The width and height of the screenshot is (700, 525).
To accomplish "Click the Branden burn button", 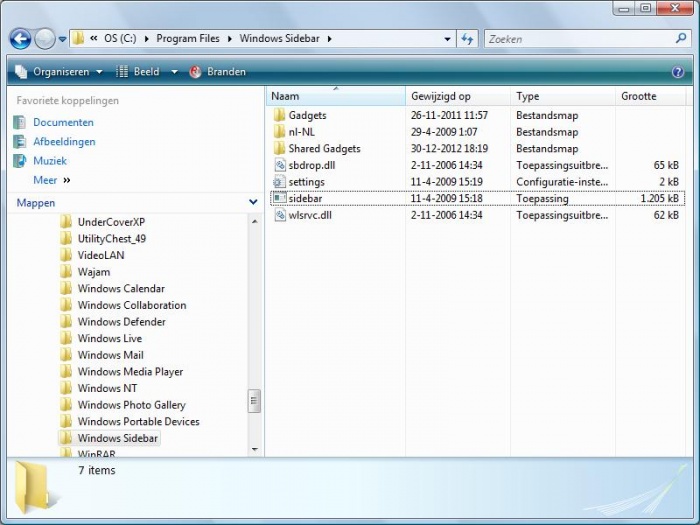I will [217, 72].
